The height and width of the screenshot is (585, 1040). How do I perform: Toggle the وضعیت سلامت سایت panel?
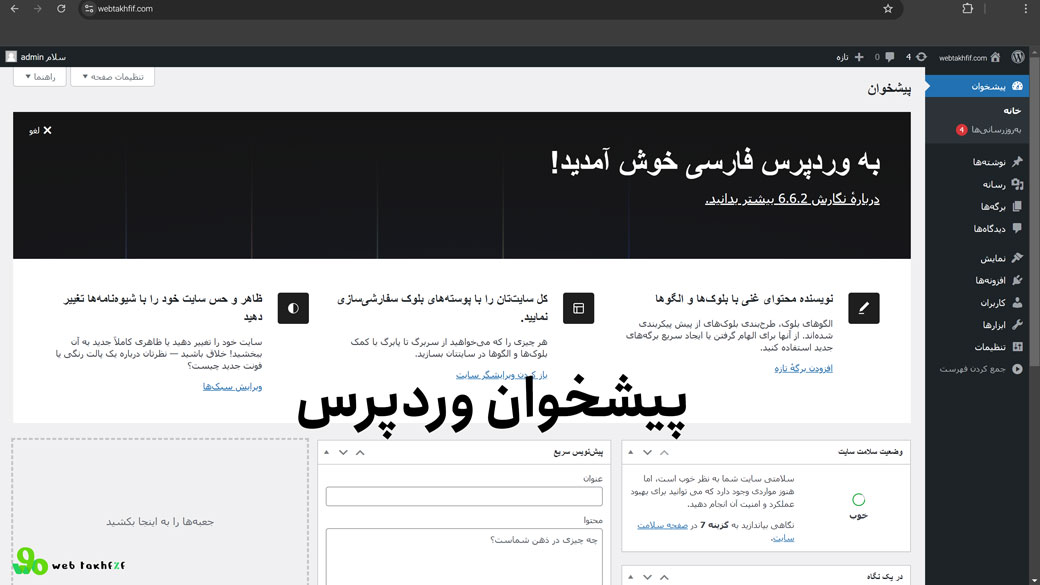point(631,452)
